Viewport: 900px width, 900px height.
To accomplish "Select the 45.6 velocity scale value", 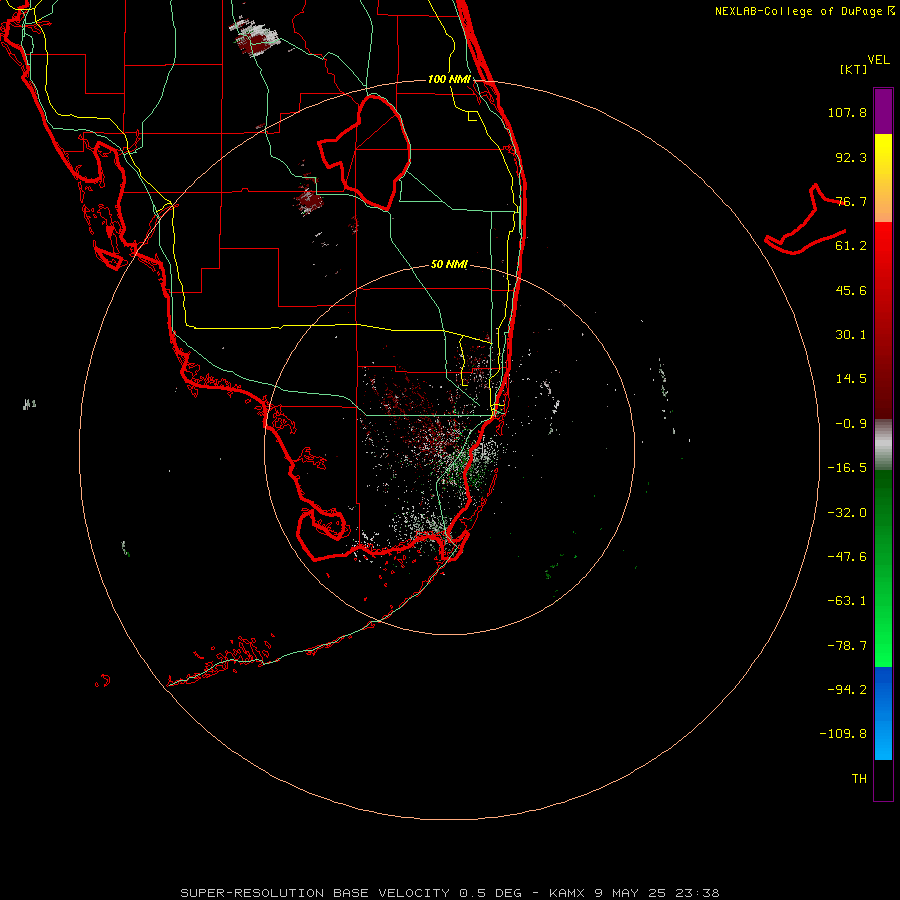I will (851, 290).
